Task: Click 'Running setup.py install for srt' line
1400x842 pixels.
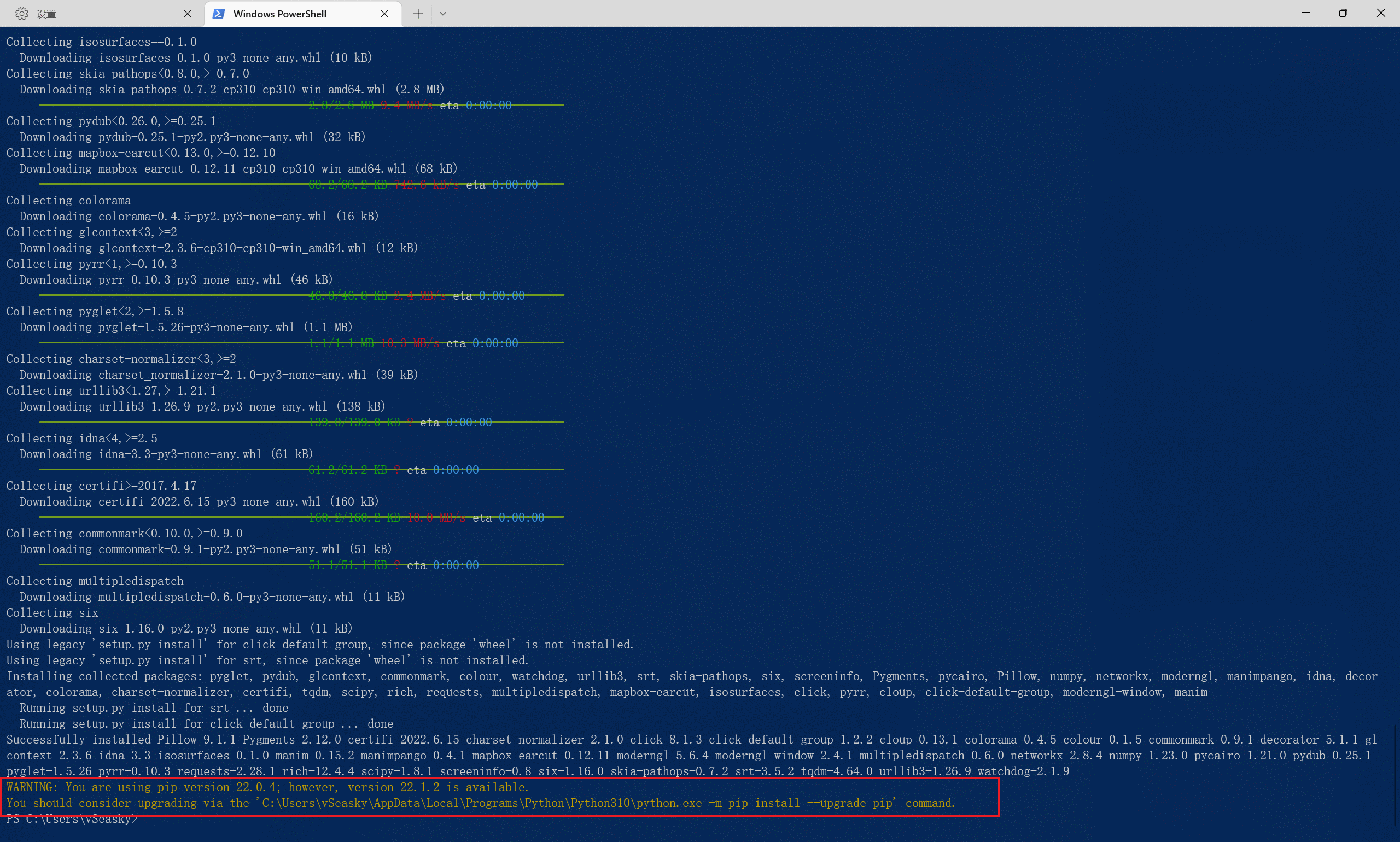Action: point(154,707)
